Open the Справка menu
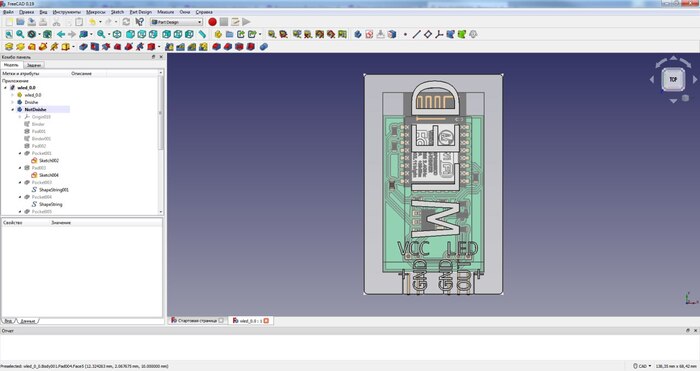 click(x=204, y=12)
